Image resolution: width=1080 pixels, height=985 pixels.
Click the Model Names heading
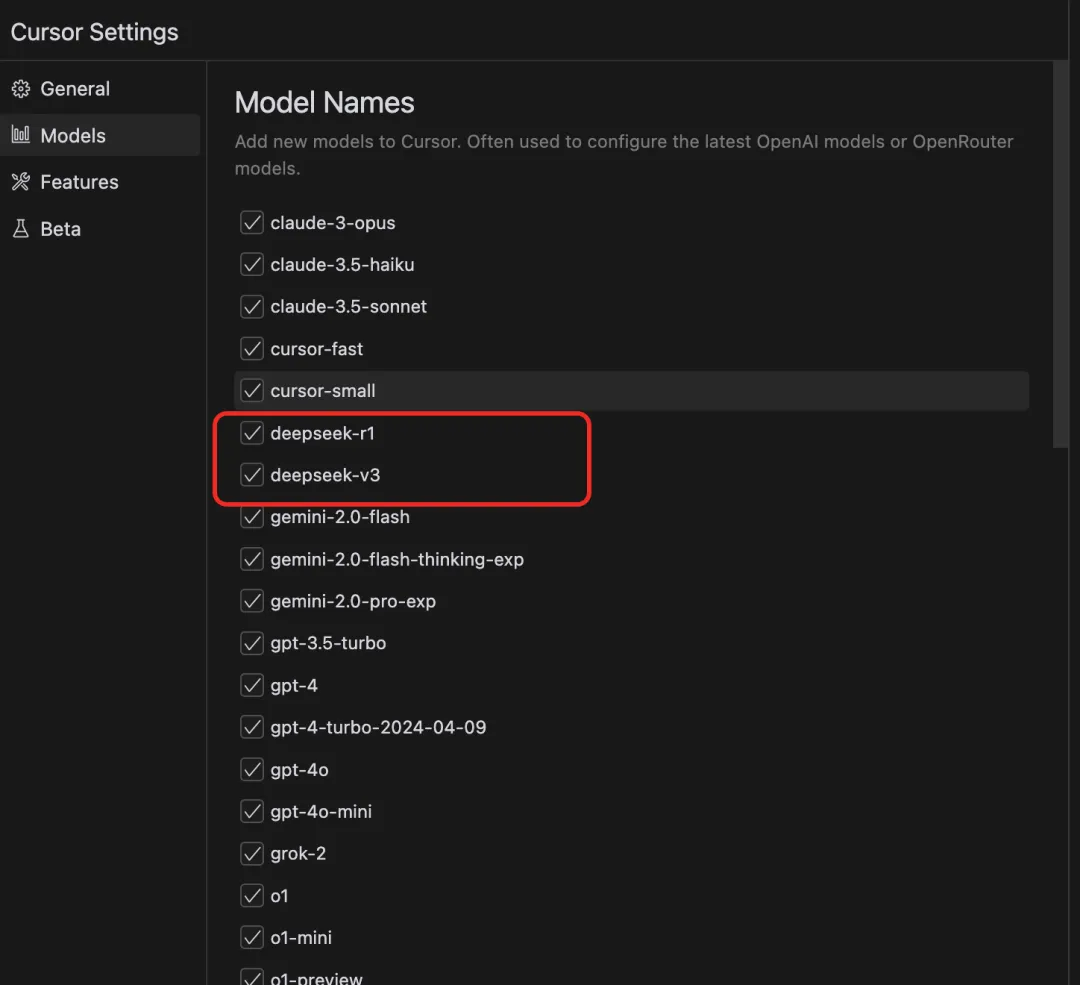[324, 103]
